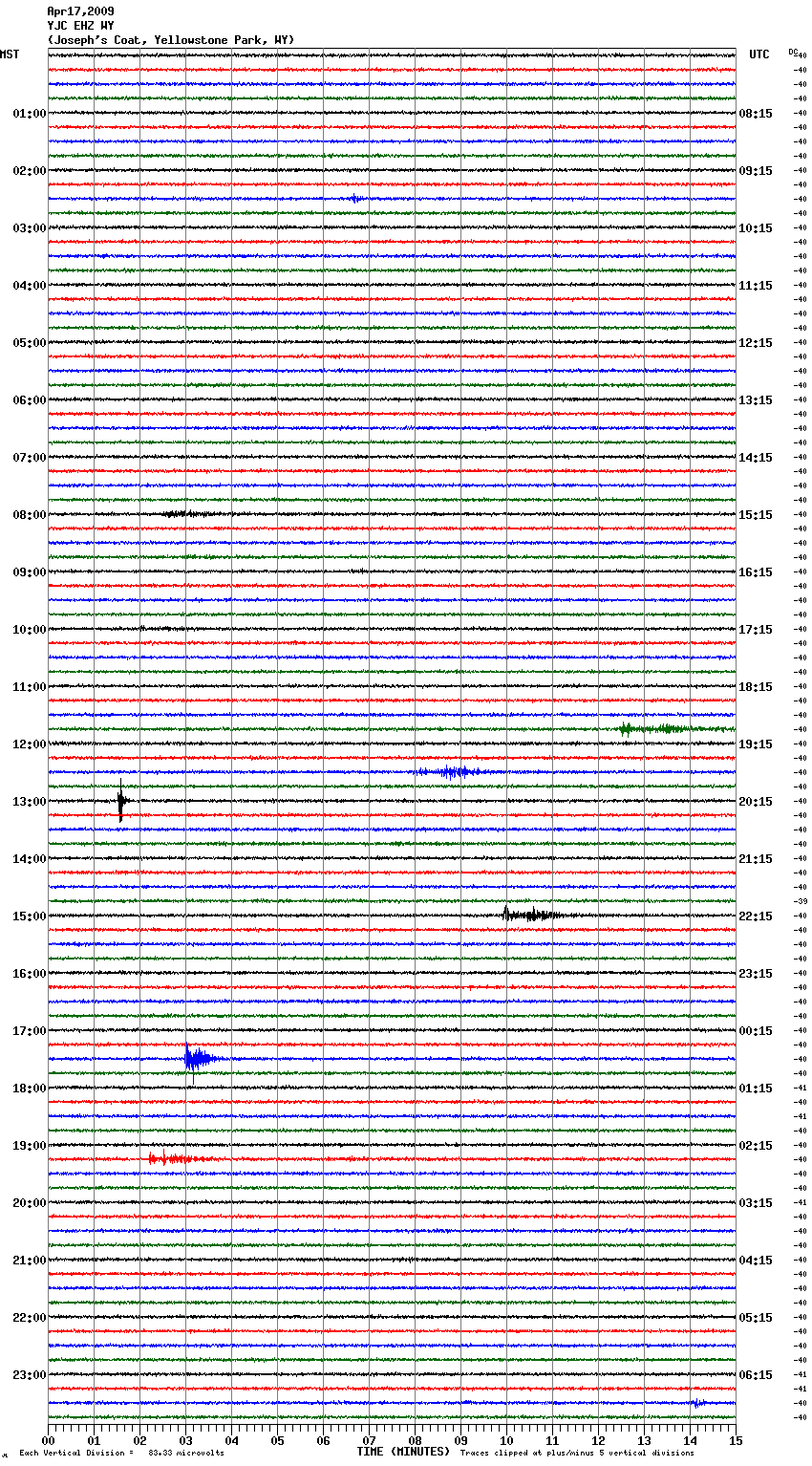This screenshot has height=1466, width=812.
Task: Click the MST column header
Action: [10, 54]
